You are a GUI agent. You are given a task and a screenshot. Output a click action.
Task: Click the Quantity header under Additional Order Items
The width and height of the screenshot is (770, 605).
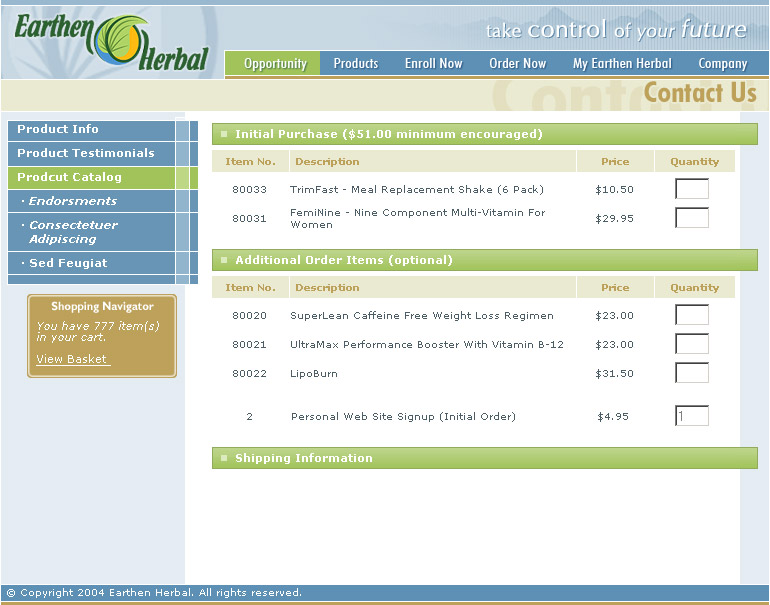[x=694, y=288]
